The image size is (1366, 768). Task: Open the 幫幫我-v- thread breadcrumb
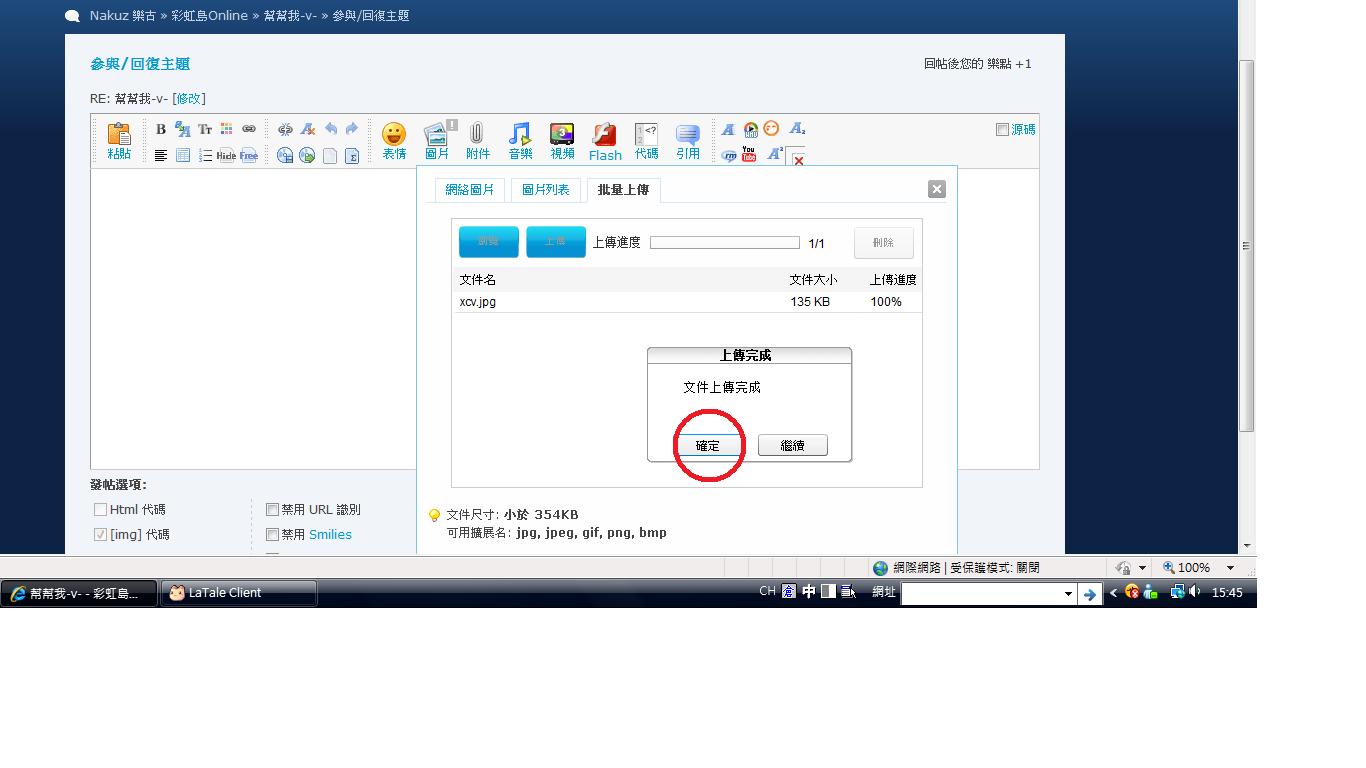(290, 16)
